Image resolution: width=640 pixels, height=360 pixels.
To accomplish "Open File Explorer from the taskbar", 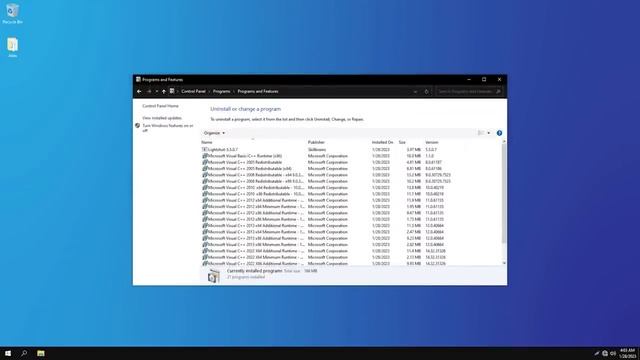I will pyautogui.click(x=41, y=353).
